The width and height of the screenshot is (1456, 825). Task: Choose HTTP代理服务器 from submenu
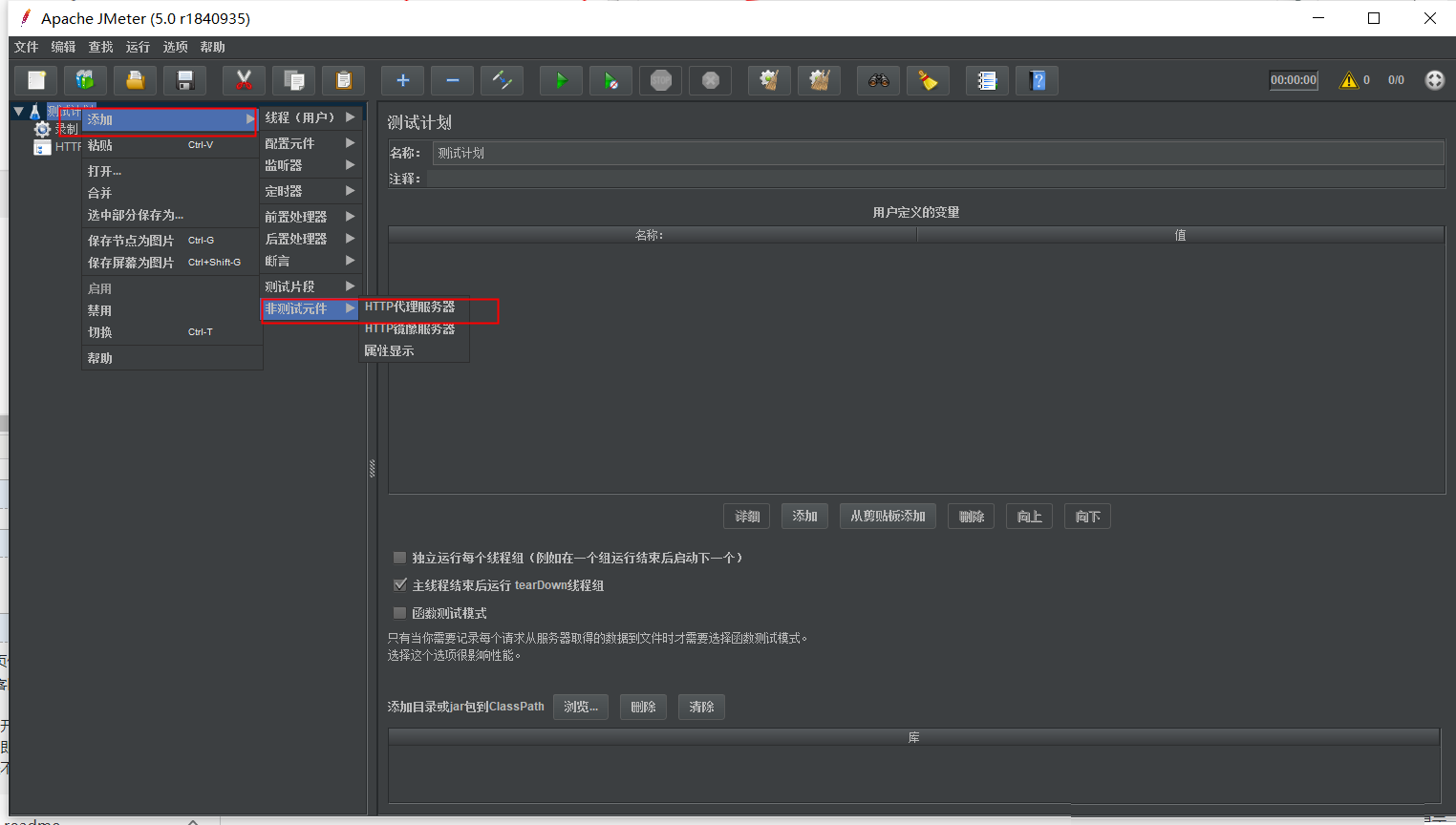tap(416, 307)
